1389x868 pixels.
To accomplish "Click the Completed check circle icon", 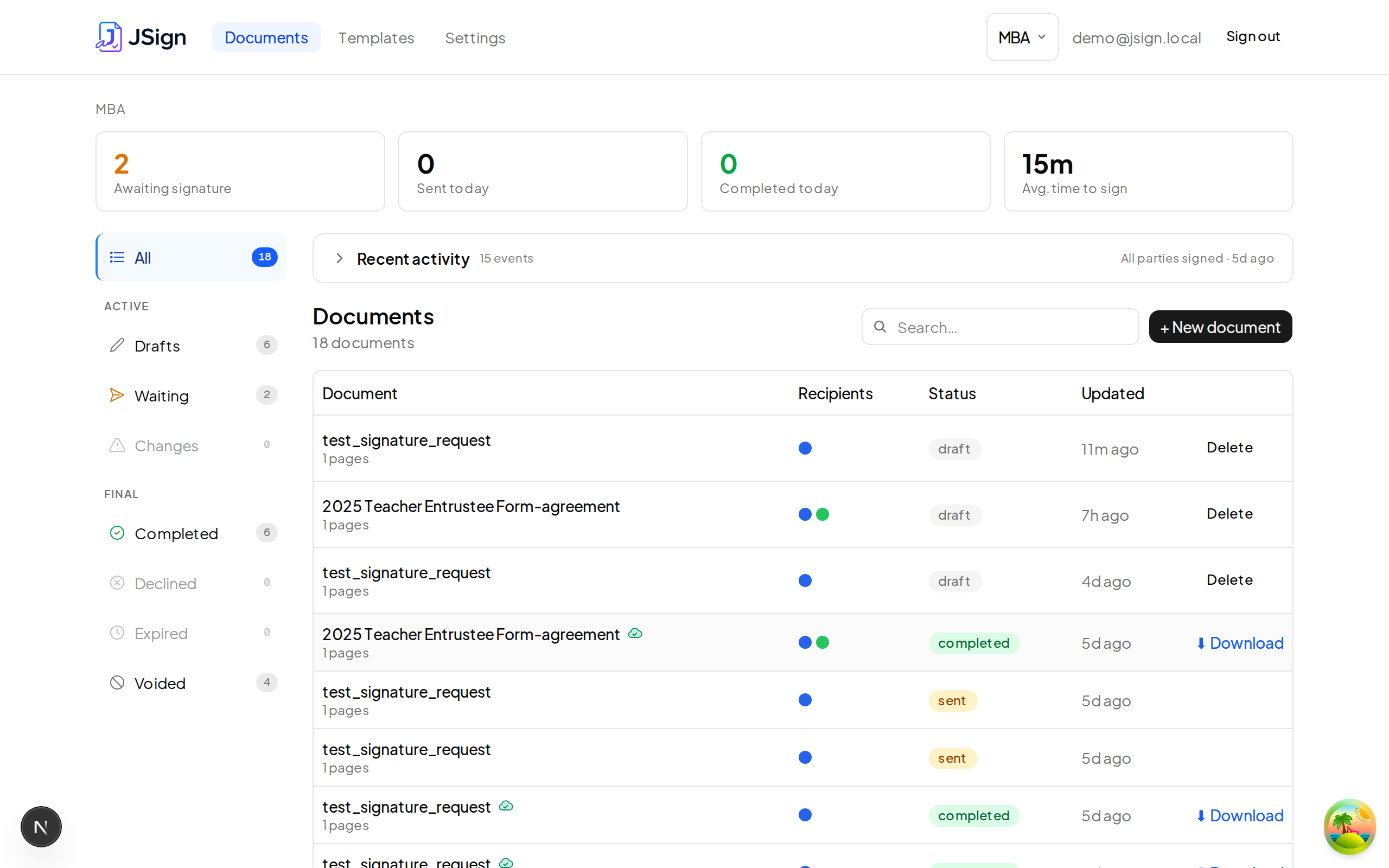I will [117, 533].
